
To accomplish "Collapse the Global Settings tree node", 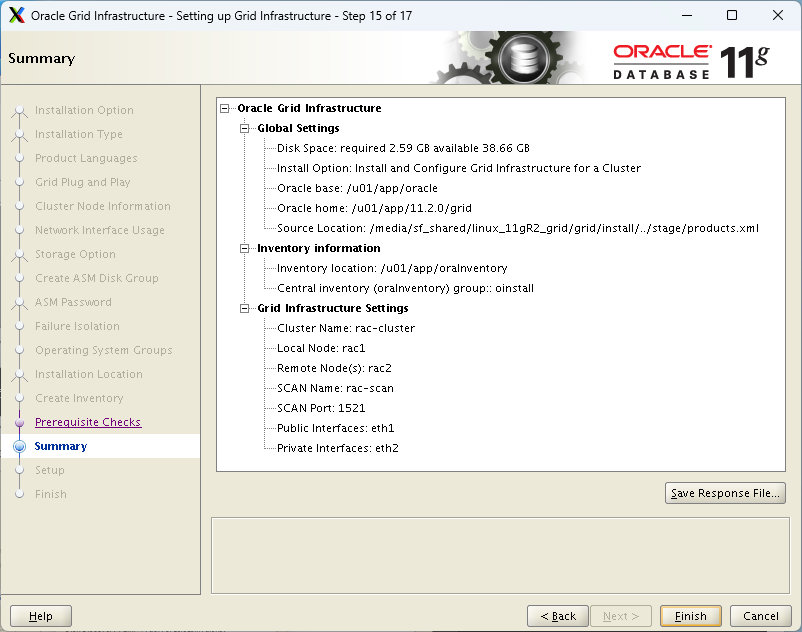I will click(x=244, y=128).
